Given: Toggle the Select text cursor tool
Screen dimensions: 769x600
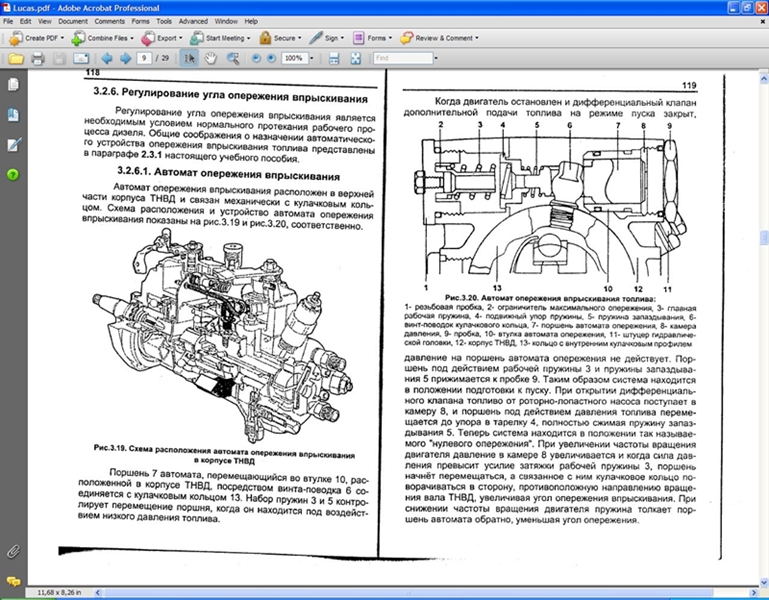Looking at the screenshot, I should tap(190, 59).
